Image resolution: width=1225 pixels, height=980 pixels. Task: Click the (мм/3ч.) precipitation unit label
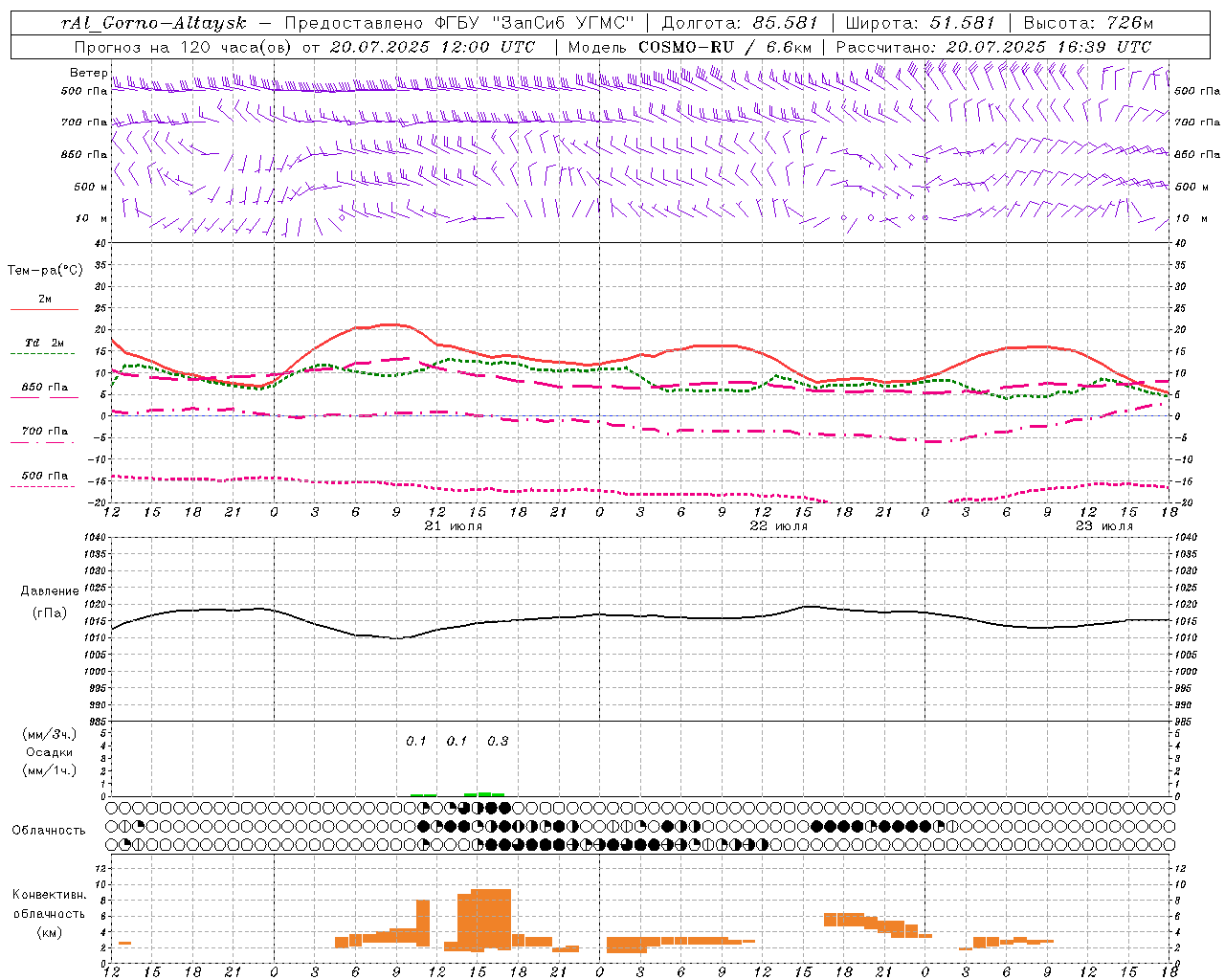click(50, 734)
